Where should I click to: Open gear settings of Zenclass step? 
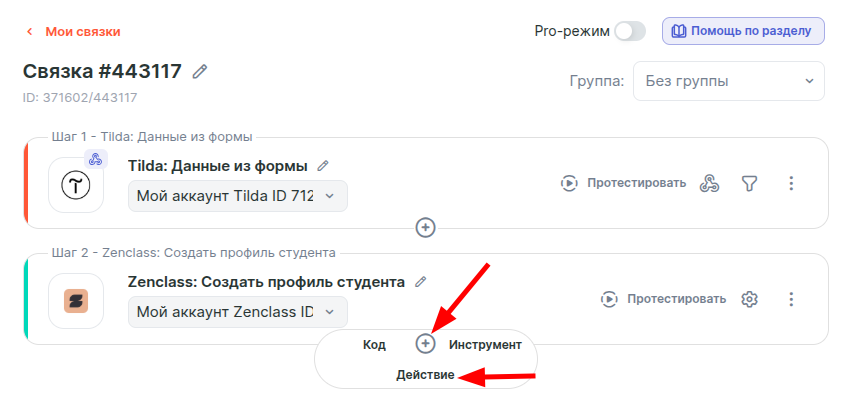749,299
